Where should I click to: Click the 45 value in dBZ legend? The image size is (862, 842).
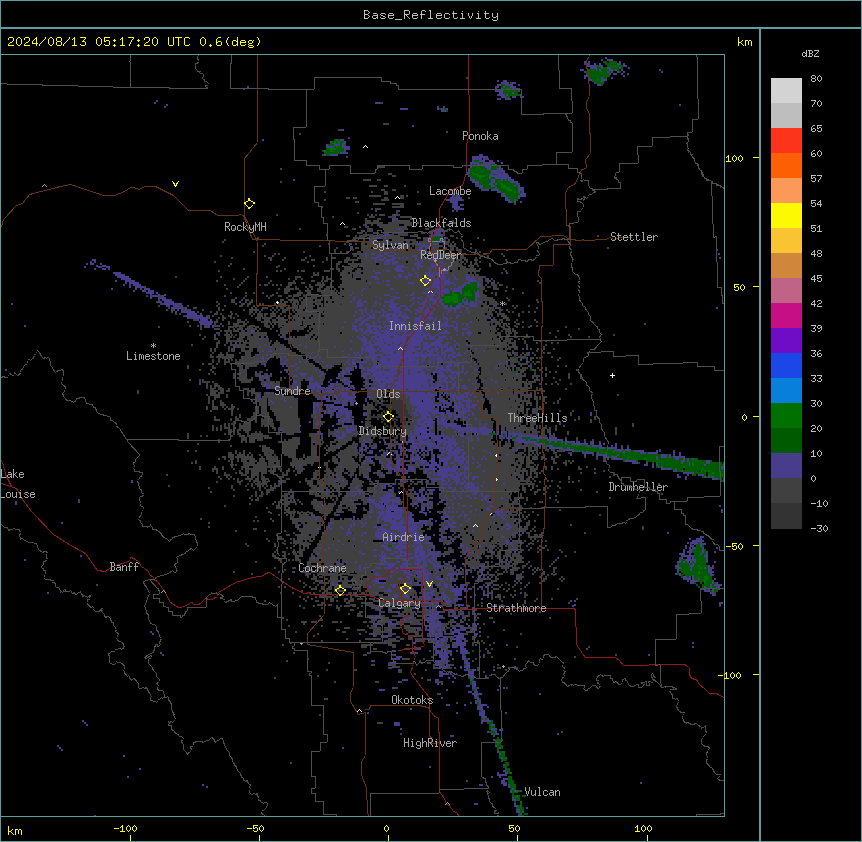(x=816, y=279)
